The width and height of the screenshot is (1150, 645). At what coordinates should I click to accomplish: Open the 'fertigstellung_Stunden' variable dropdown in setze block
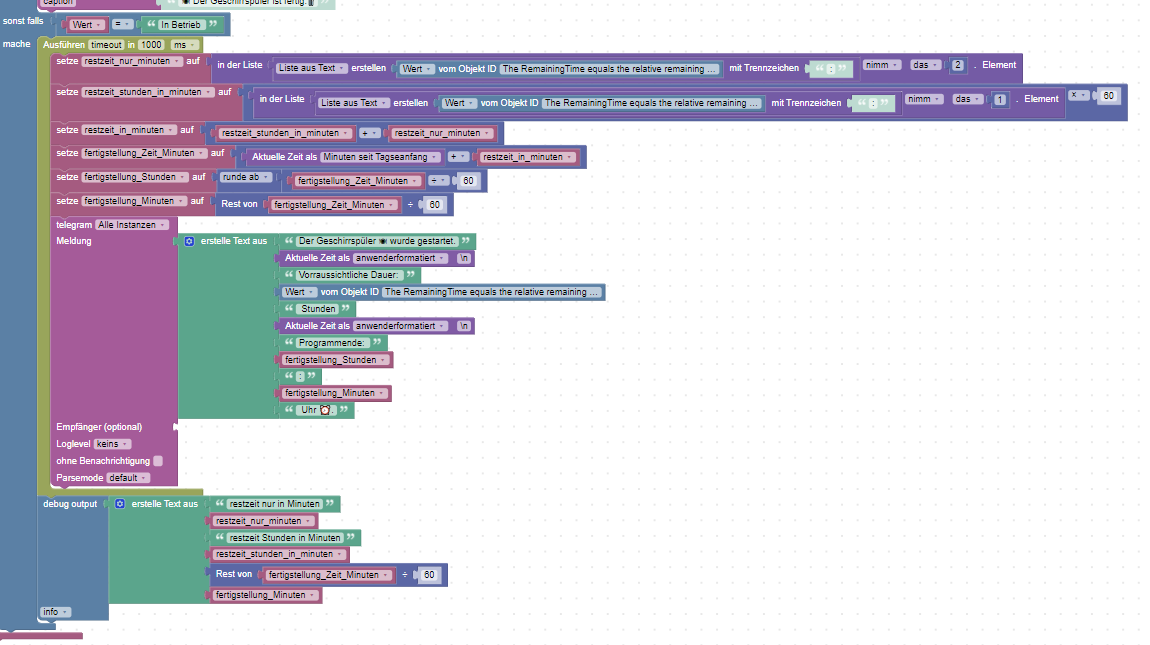point(135,178)
